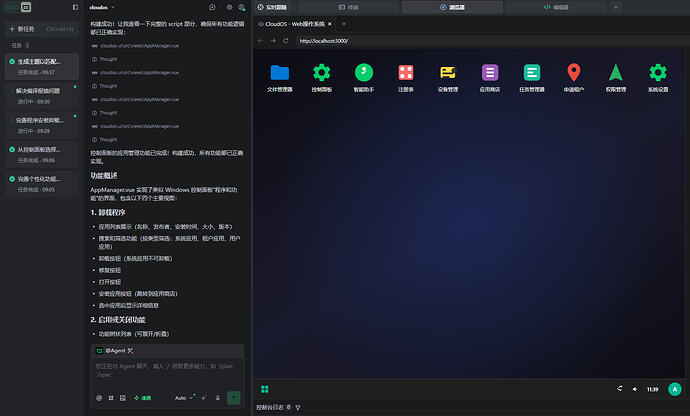690x416 pixels.
Task: Open the 任务管理器 teal icon
Action: [532, 77]
